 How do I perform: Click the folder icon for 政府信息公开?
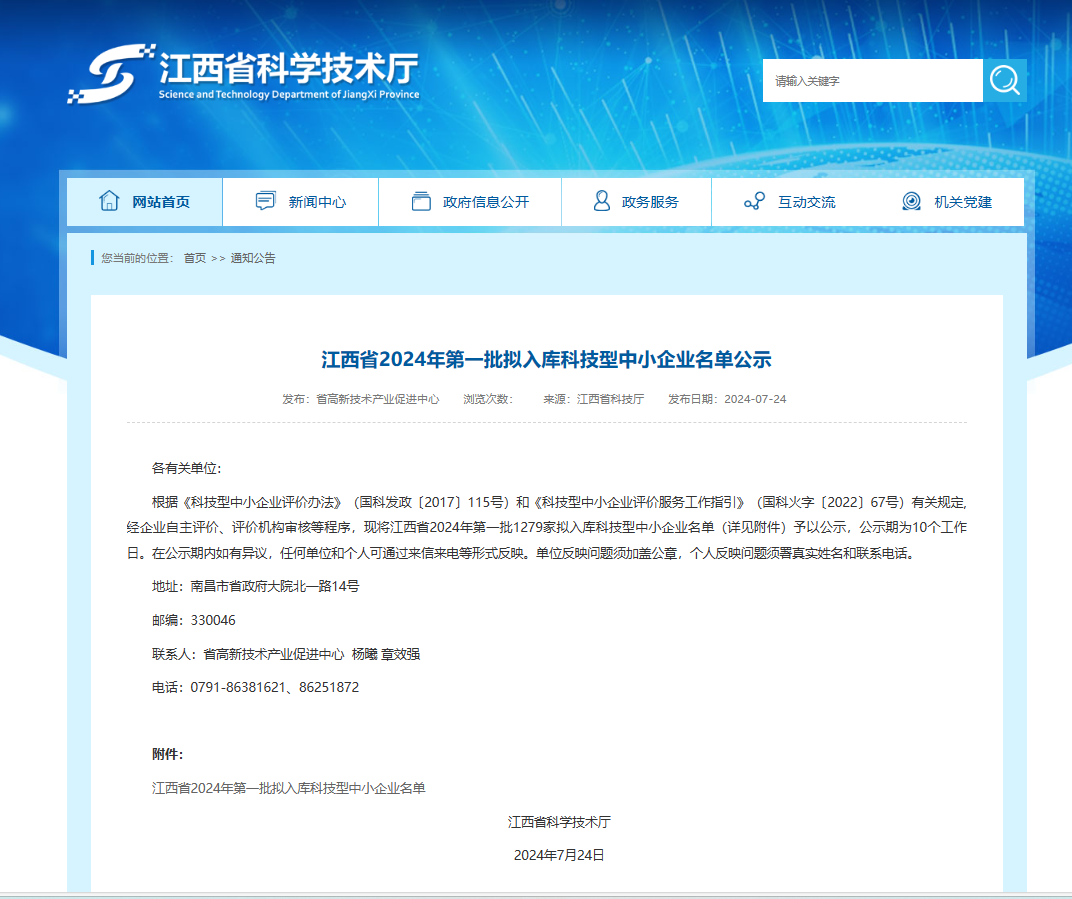tap(421, 201)
